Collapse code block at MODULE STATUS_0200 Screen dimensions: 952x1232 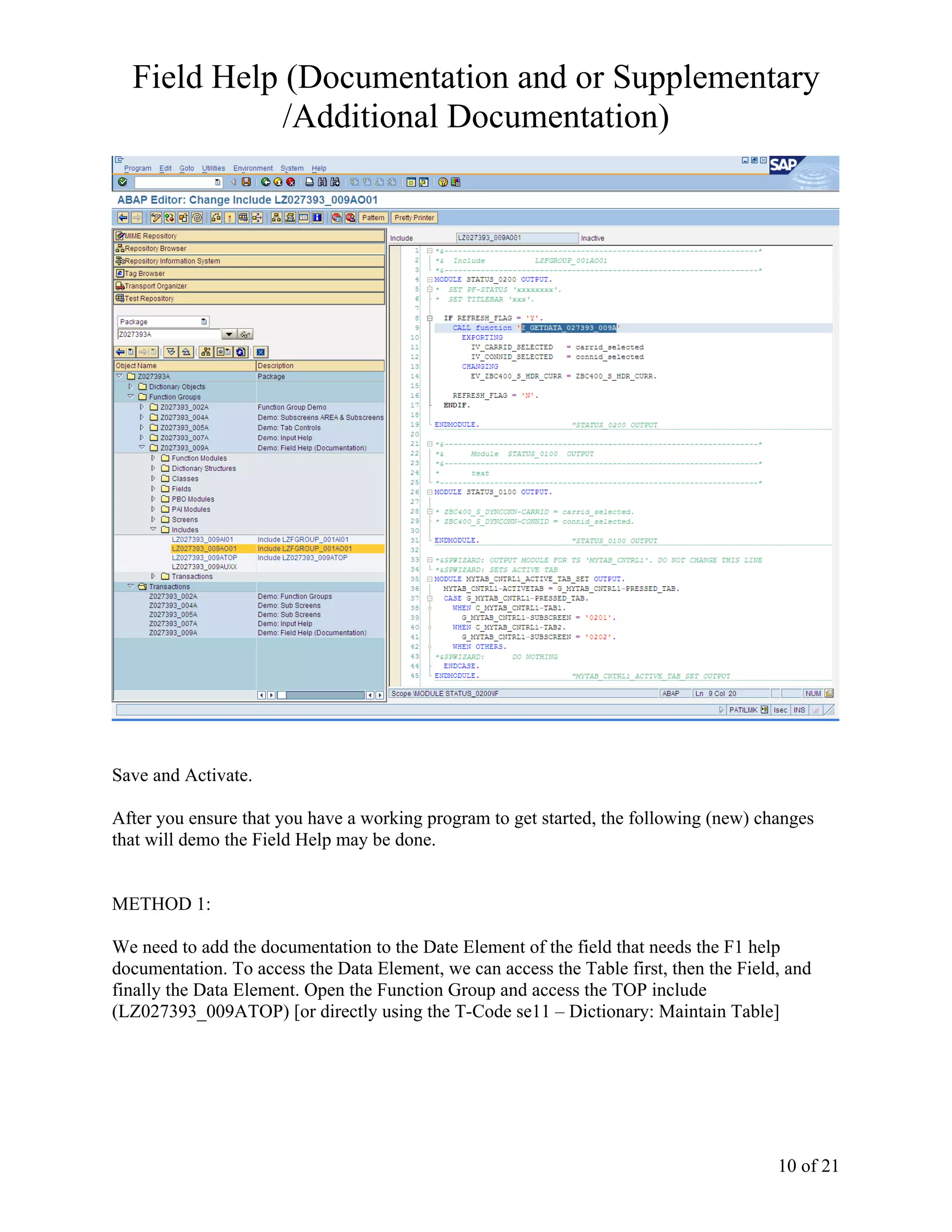[430, 280]
